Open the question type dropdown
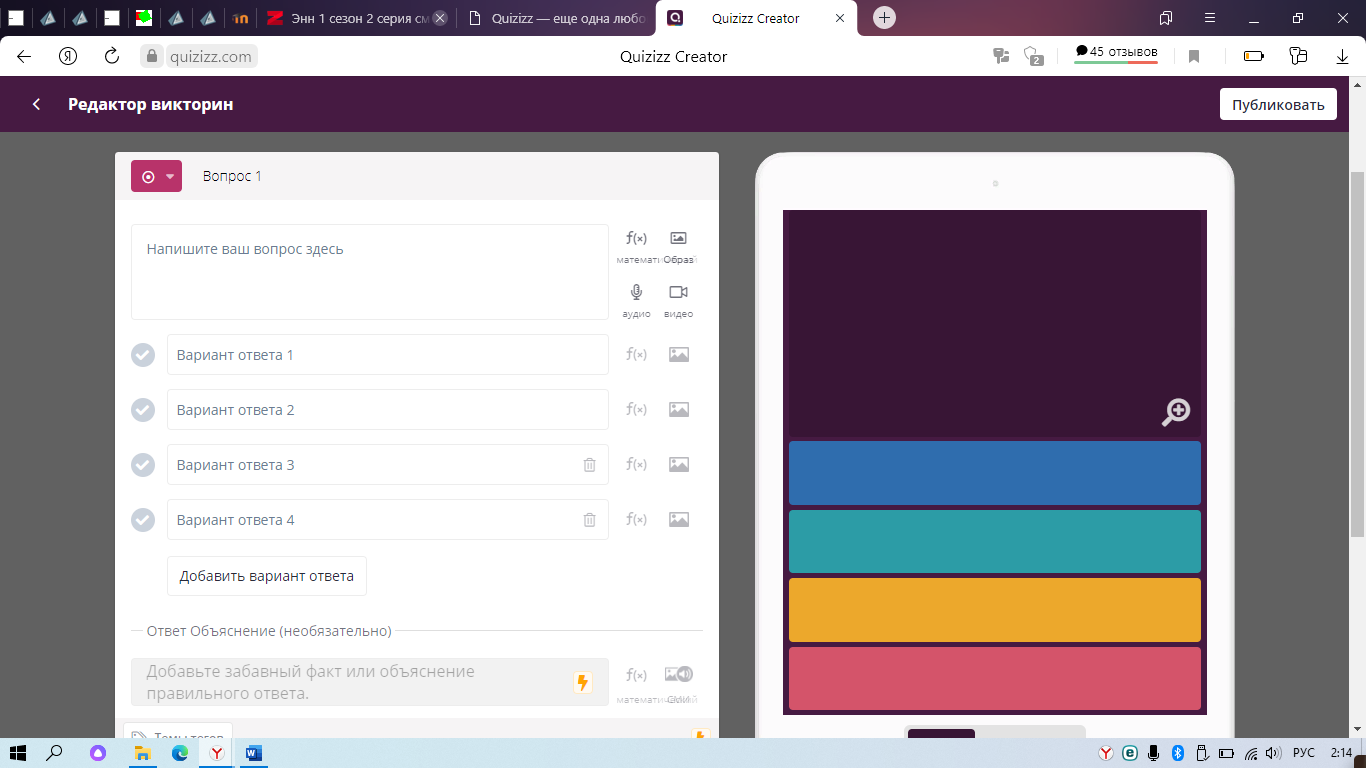1366x768 pixels. click(156, 176)
